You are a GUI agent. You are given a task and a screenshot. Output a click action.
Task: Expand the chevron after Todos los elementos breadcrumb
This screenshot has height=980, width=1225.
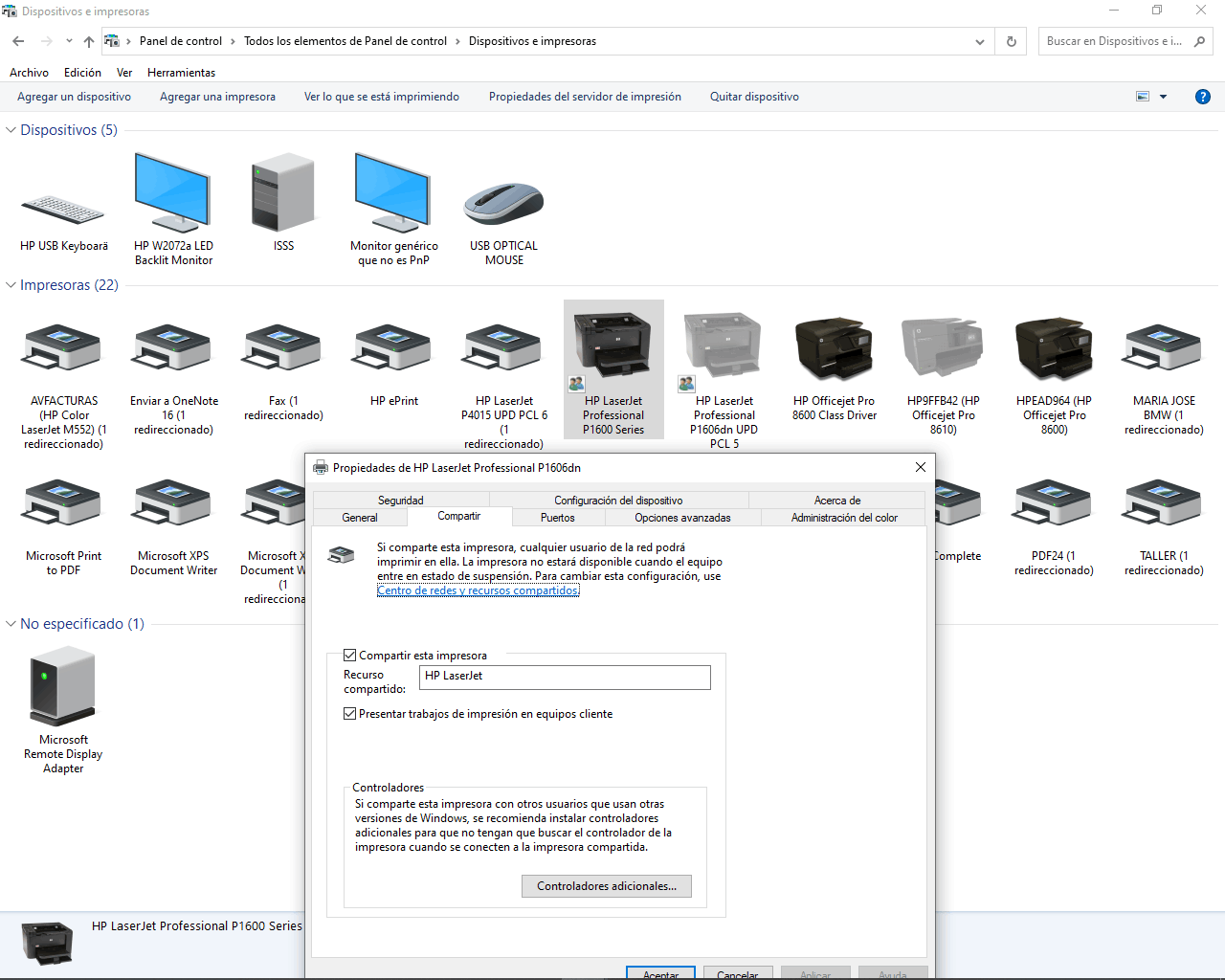(x=457, y=41)
